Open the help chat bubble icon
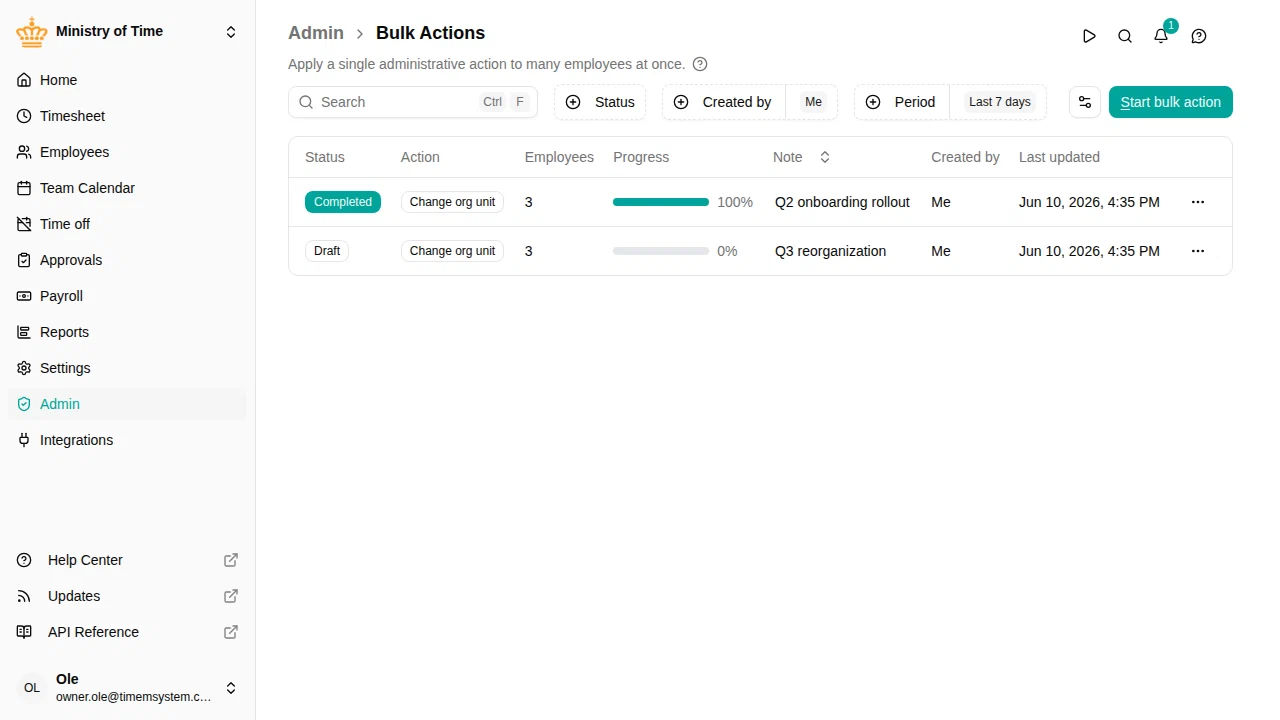1280x720 pixels. (1199, 36)
